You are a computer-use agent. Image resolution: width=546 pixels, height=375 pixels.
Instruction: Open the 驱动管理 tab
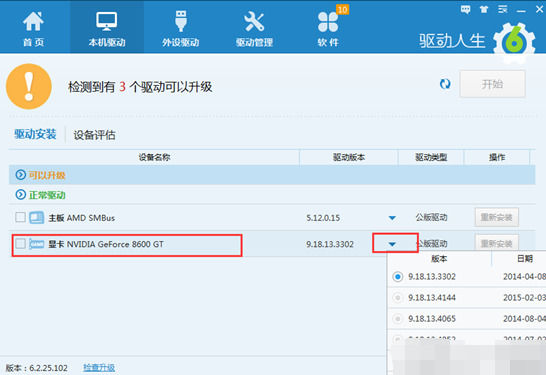tap(254, 28)
